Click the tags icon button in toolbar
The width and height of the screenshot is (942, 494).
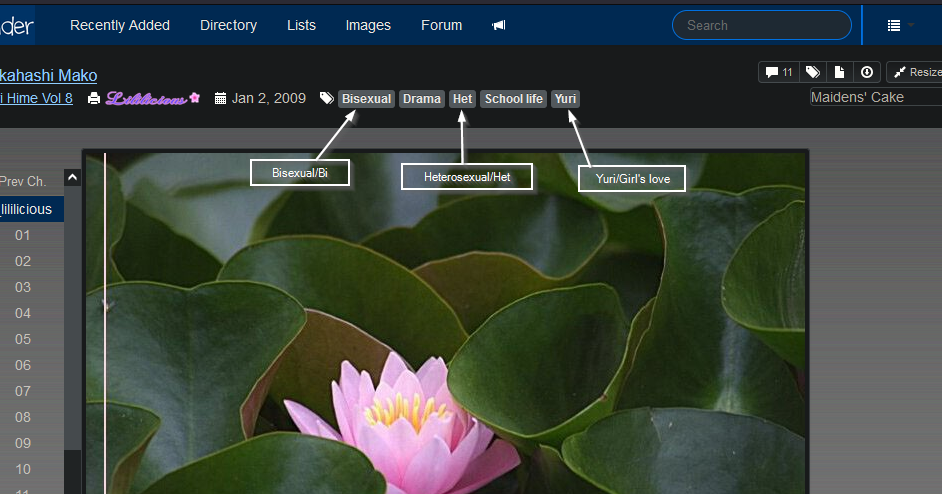[x=813, y=72]
